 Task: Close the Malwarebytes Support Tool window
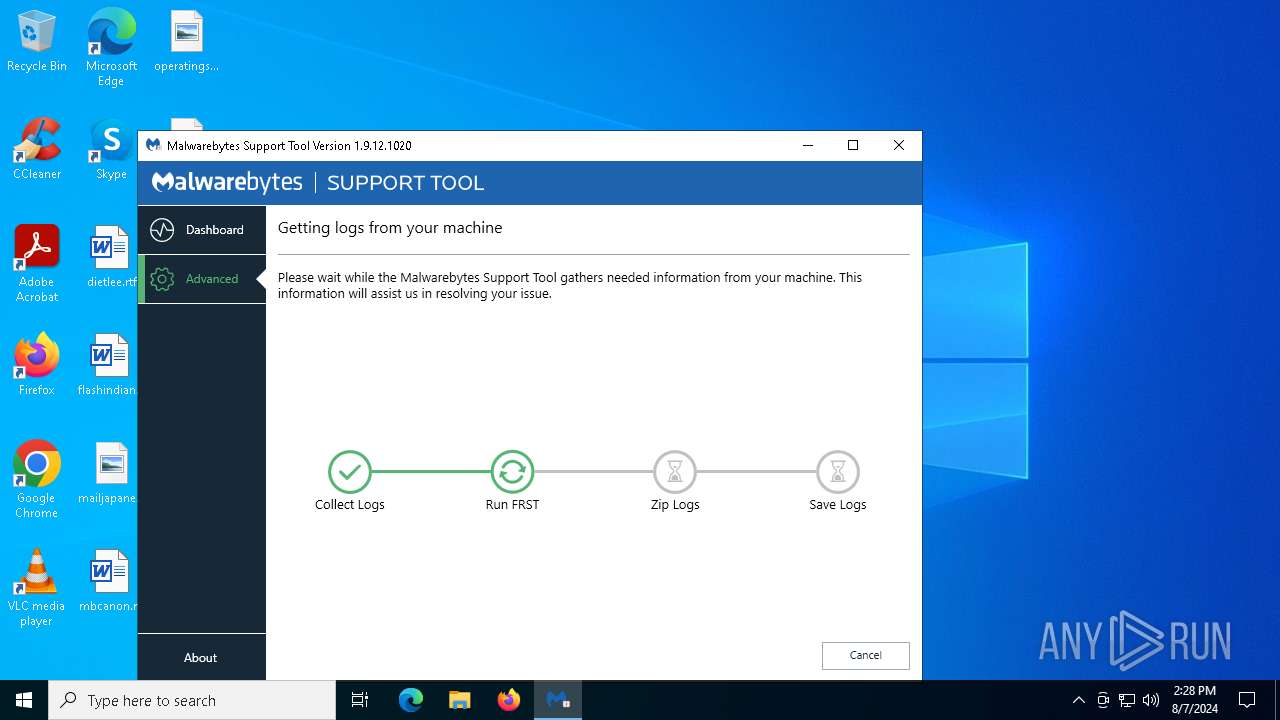tap(898, 145)
